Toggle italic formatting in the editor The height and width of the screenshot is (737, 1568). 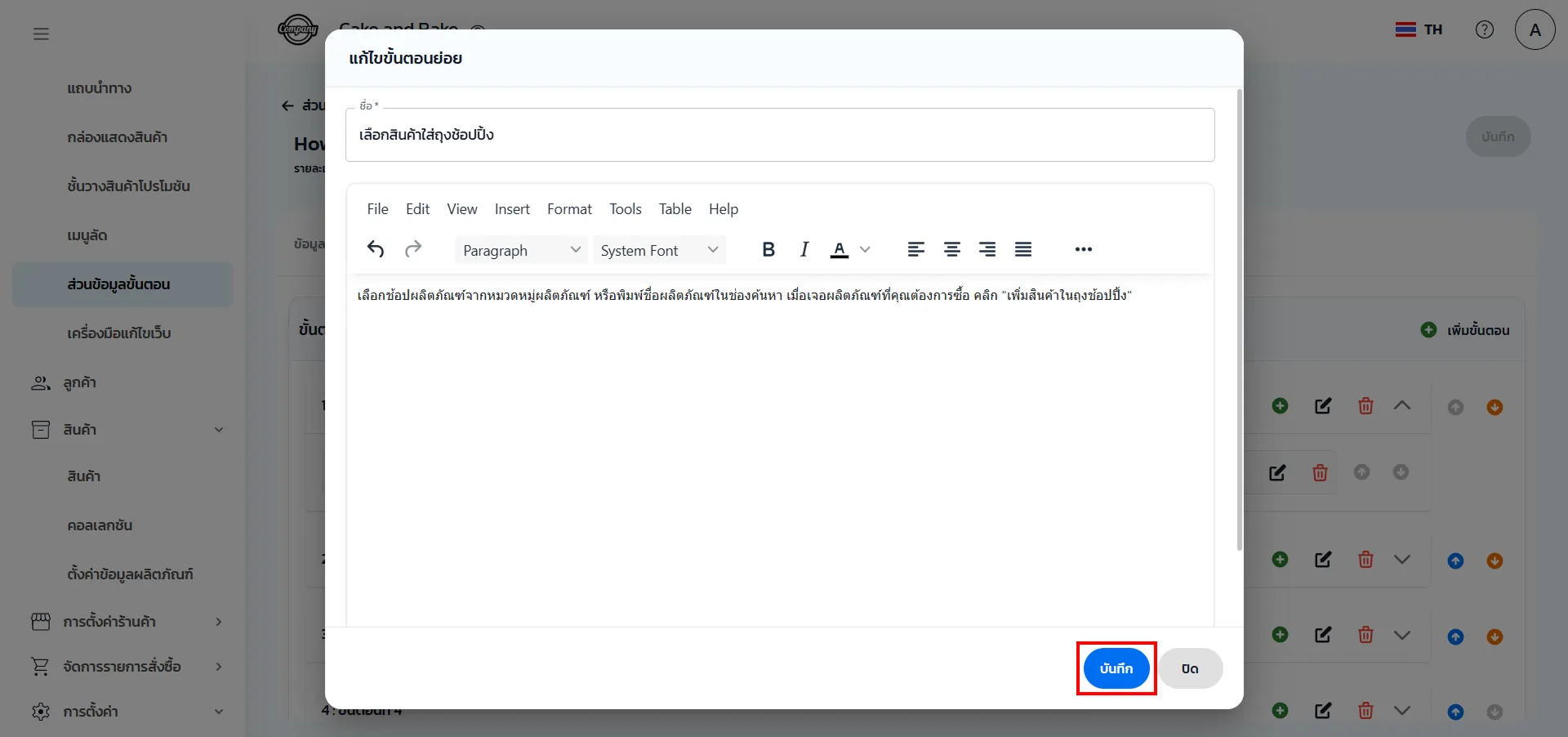tap(804, 249)
